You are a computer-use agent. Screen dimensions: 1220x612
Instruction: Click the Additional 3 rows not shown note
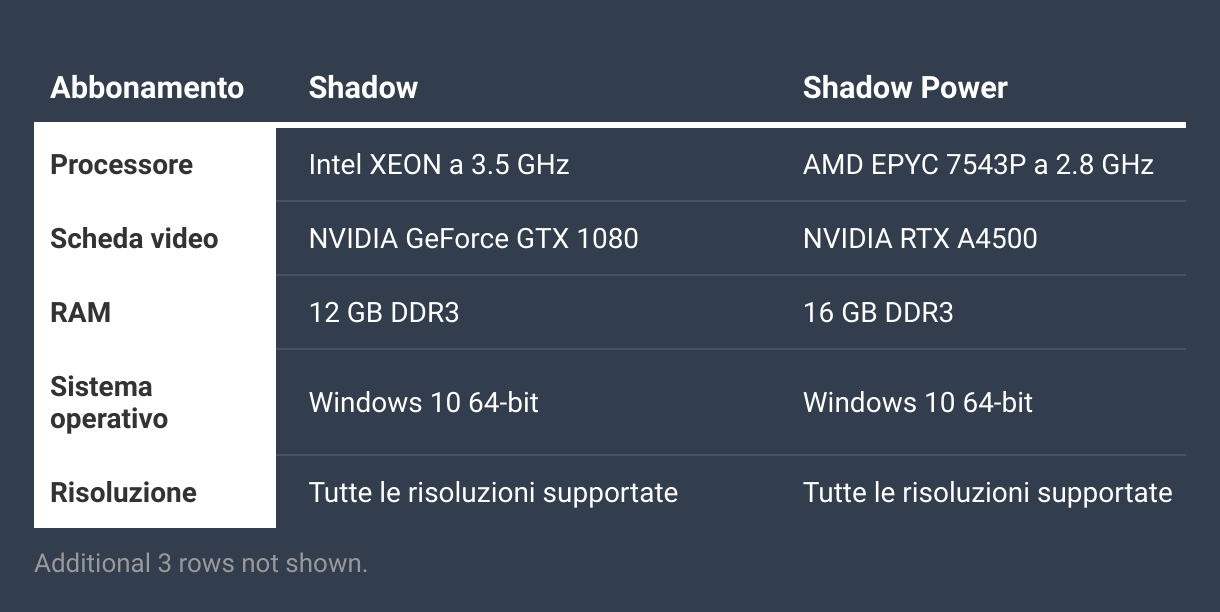click(x=201, y=563)
